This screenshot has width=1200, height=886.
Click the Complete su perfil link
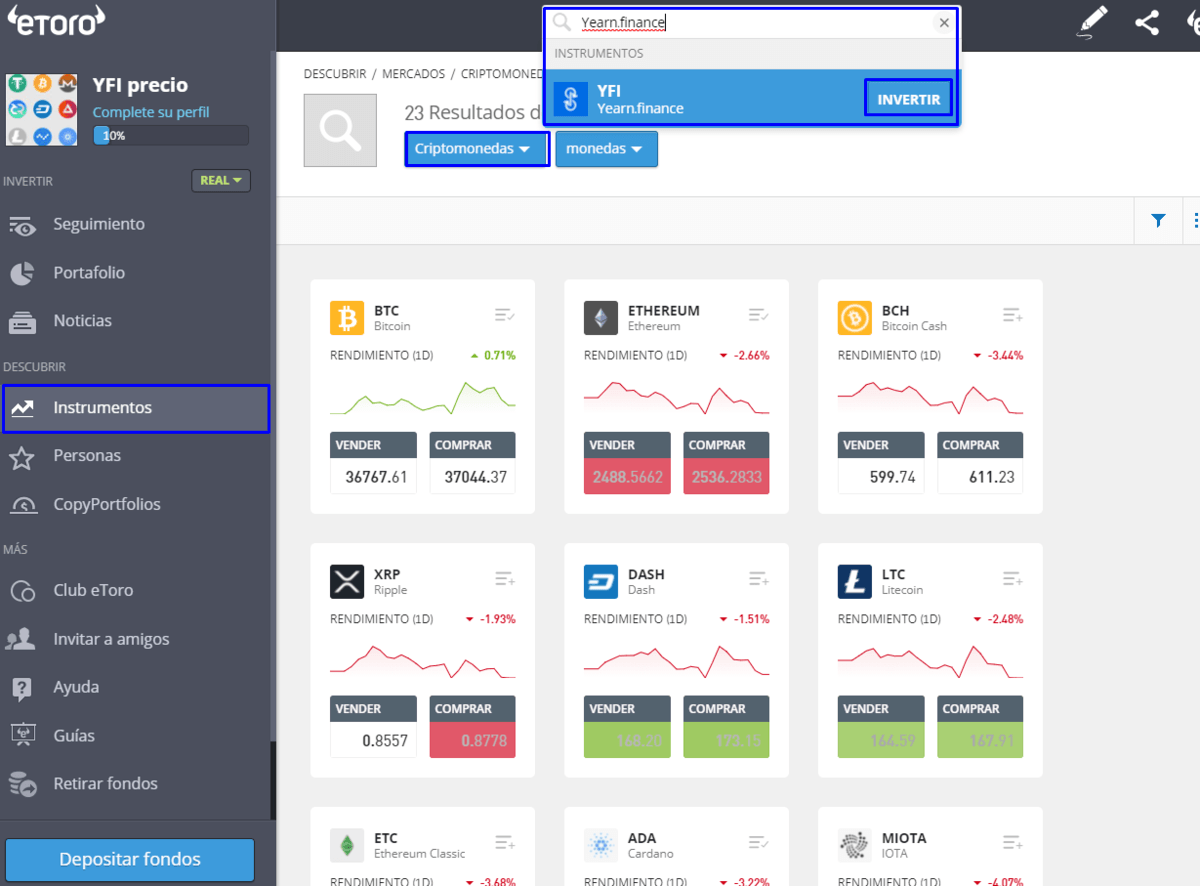coord(151,113)
